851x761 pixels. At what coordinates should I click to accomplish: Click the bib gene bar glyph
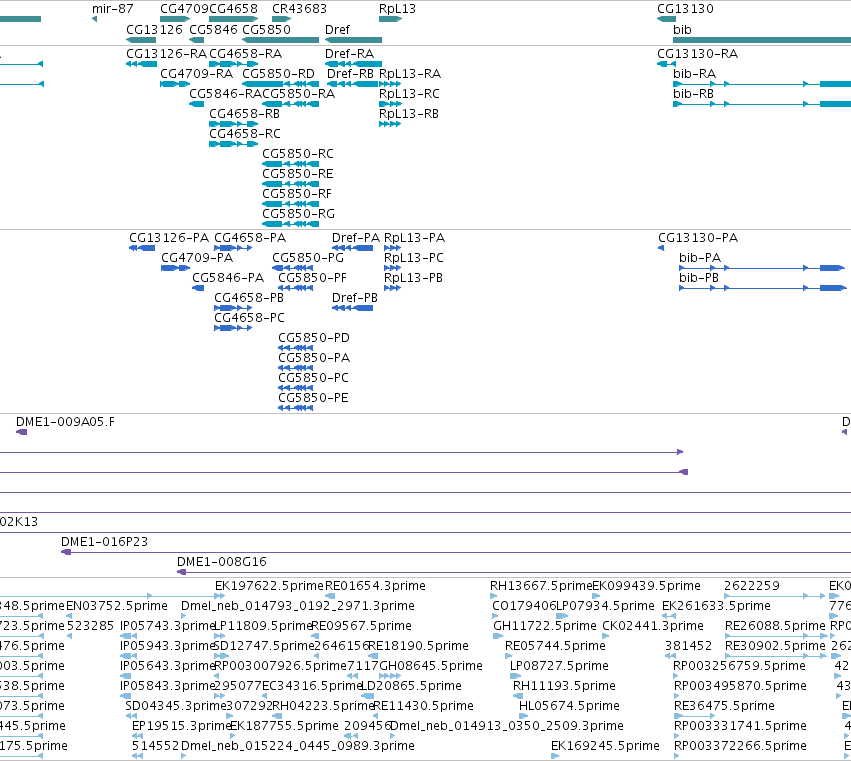pos(762,40)
